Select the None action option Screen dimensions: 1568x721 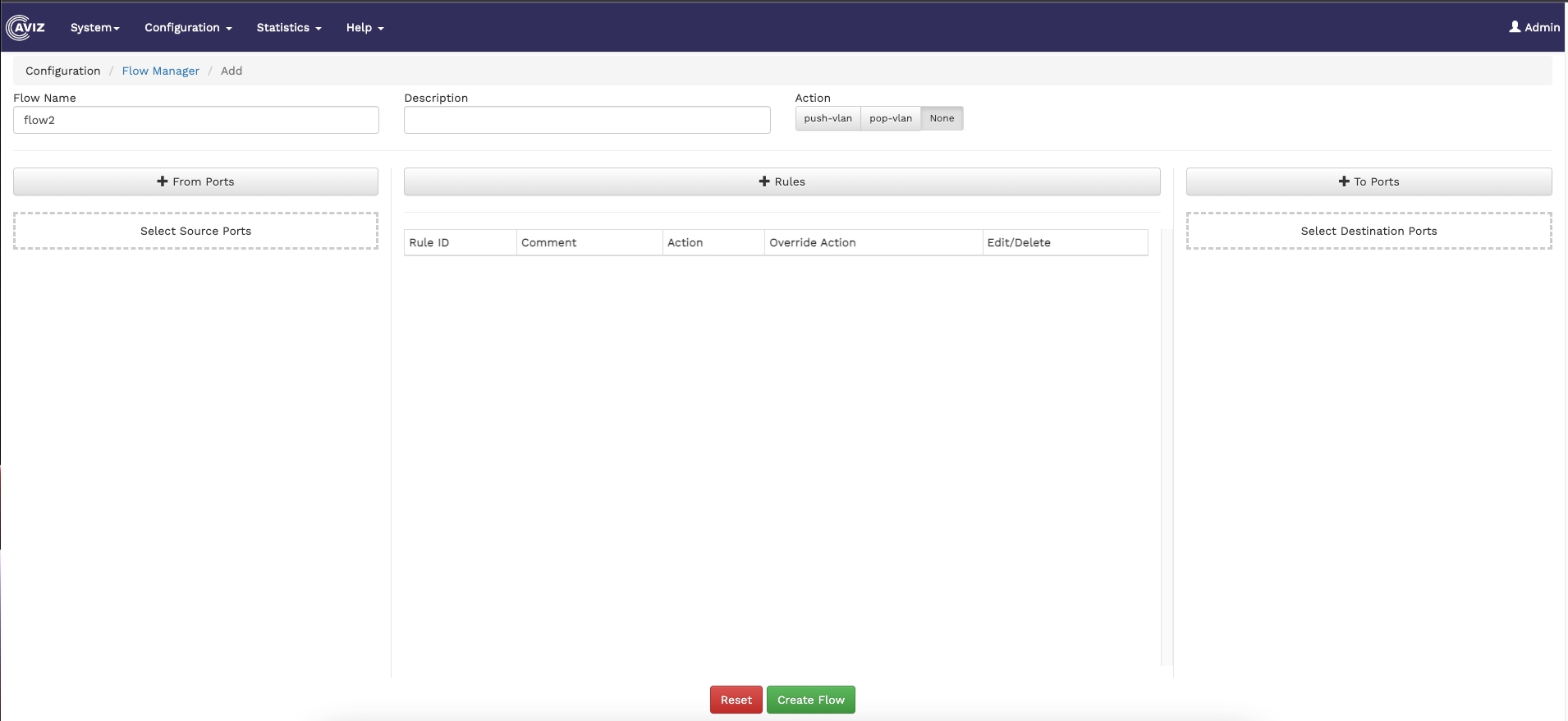coord(942,118)
